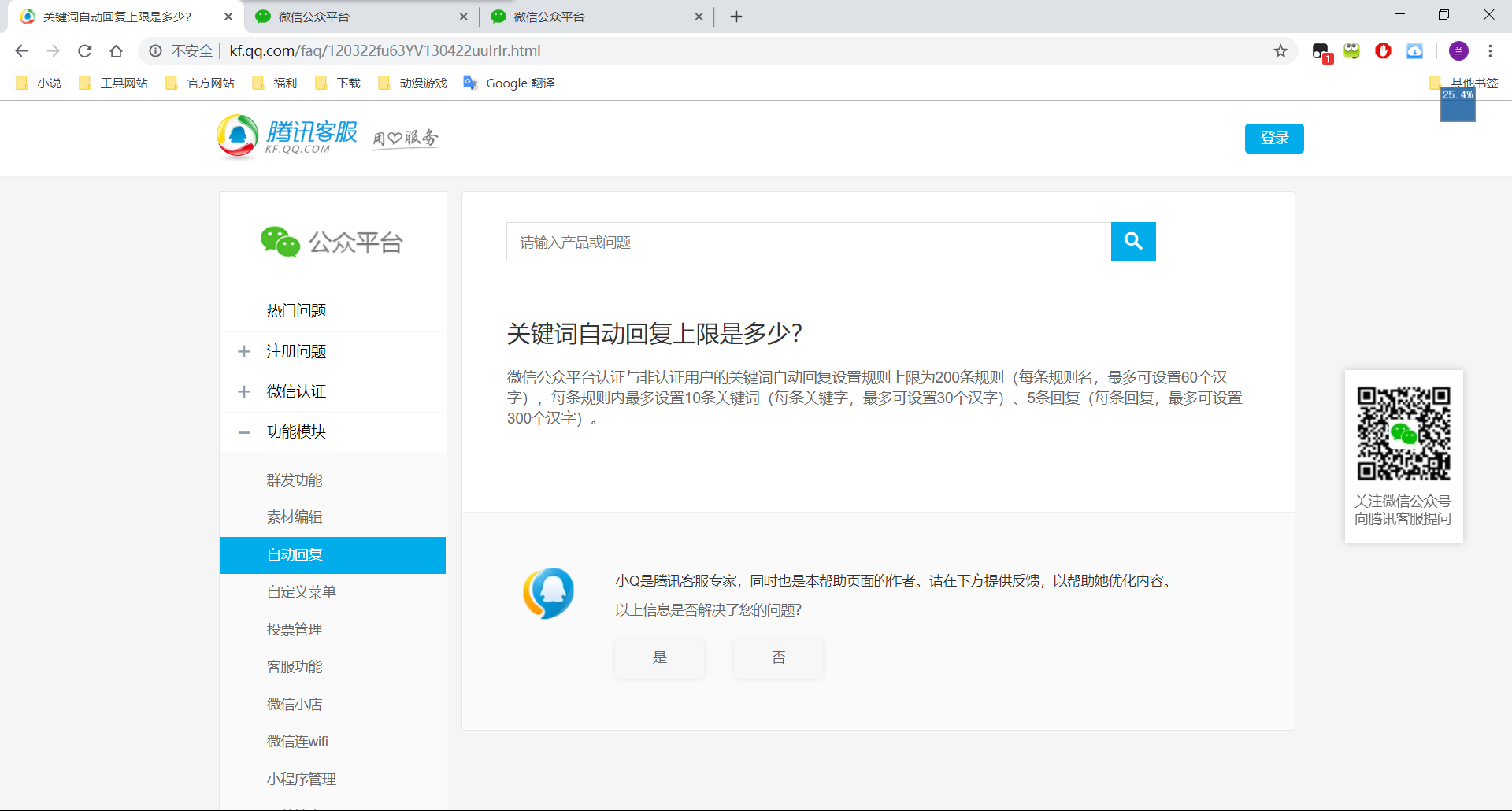Close the second 微信公众平台 tab
The height and width of the screenshot is (811, 1512).
click(x=463, y=17)
